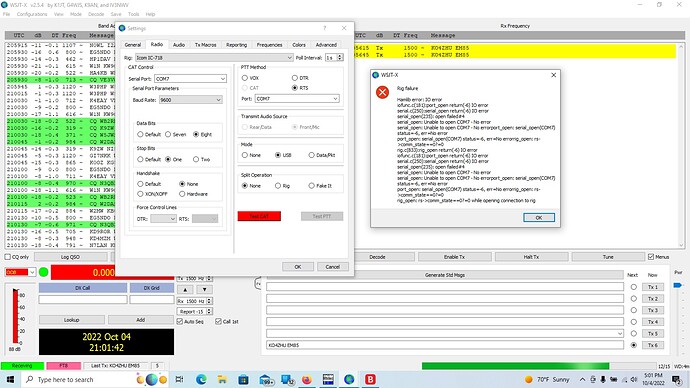Click the Windows Start button
The width and height of the screenshot is (690, 388).
(x=10, y=379)
